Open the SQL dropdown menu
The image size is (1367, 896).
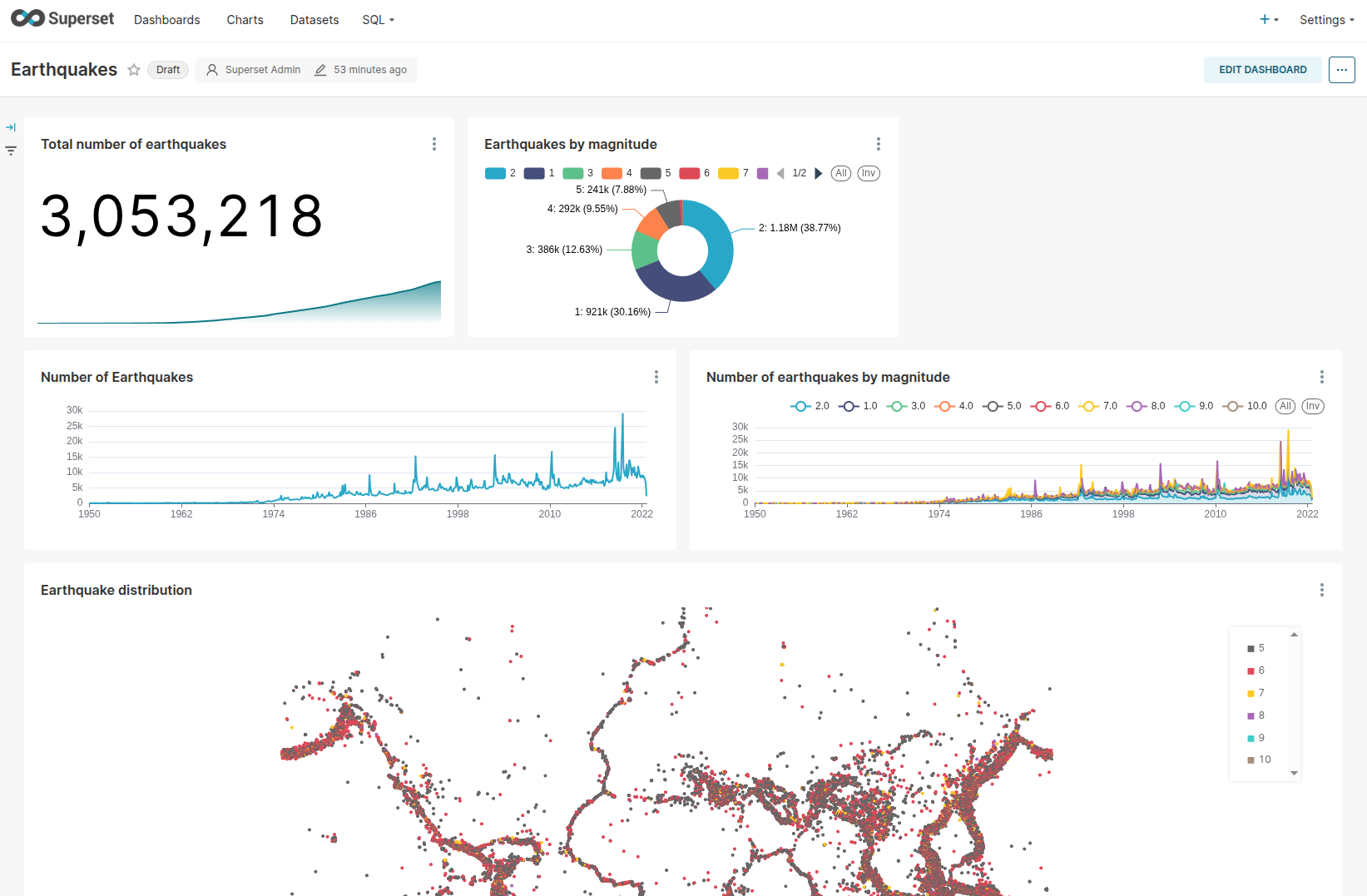(x=378, y=20)
